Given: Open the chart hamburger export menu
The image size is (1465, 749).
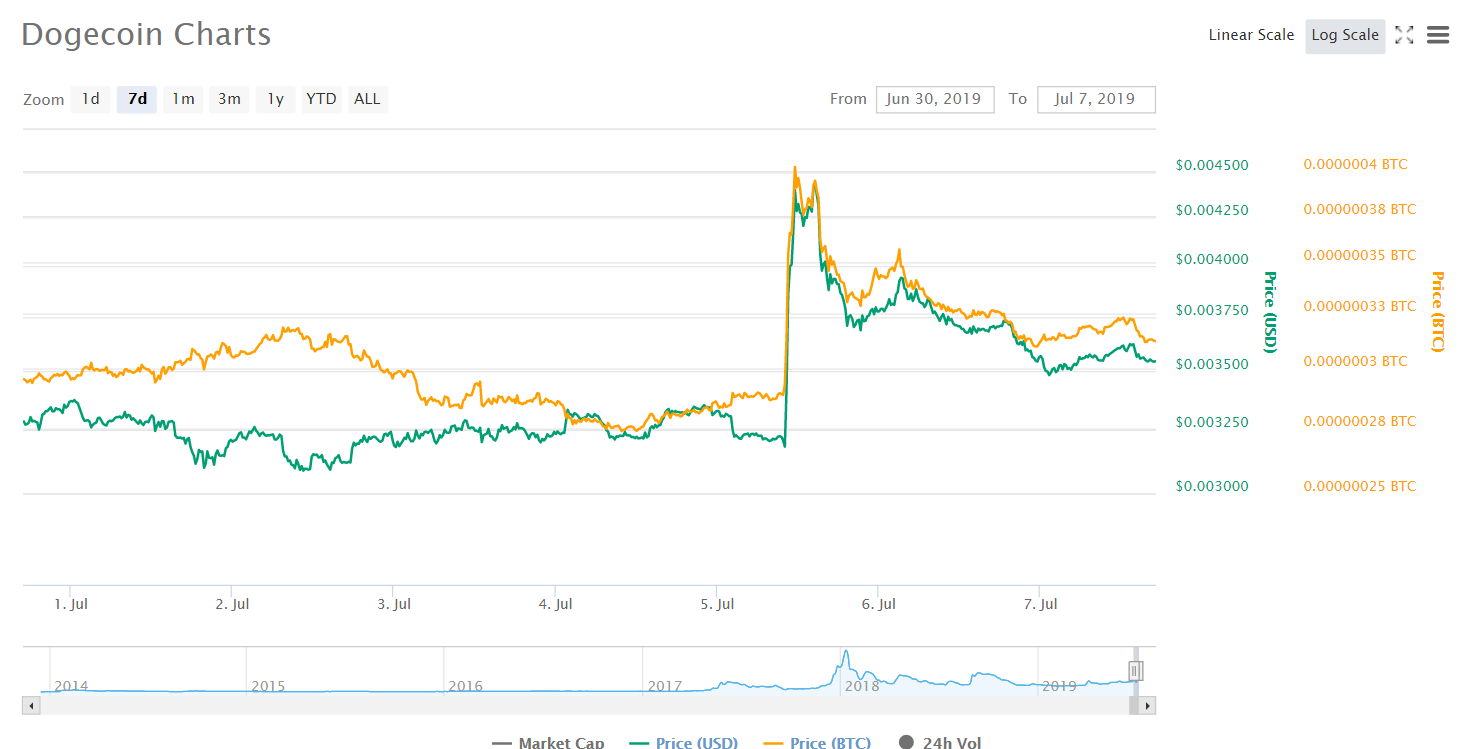Looking at the screenshot, I should point(1437,34).
